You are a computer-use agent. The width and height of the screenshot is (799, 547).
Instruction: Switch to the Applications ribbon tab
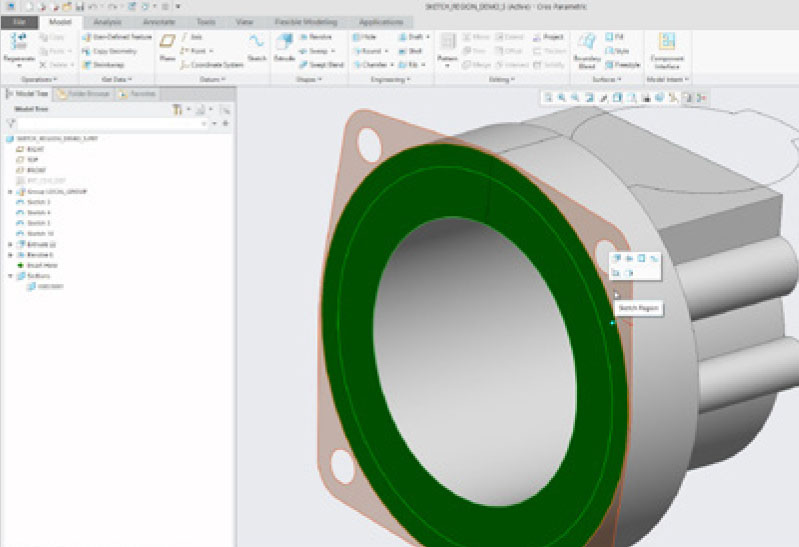pyautogui.click(x=381, y=22)
